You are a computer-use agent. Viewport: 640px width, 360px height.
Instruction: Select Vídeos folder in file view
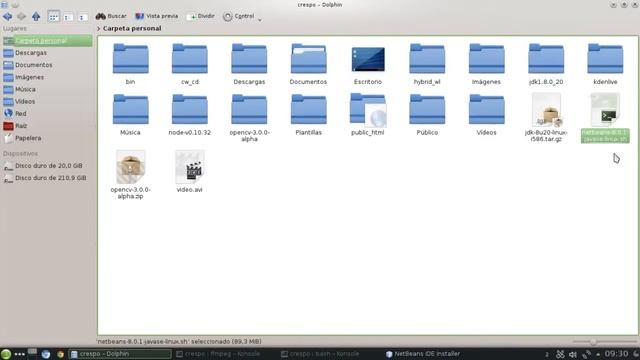487,109
